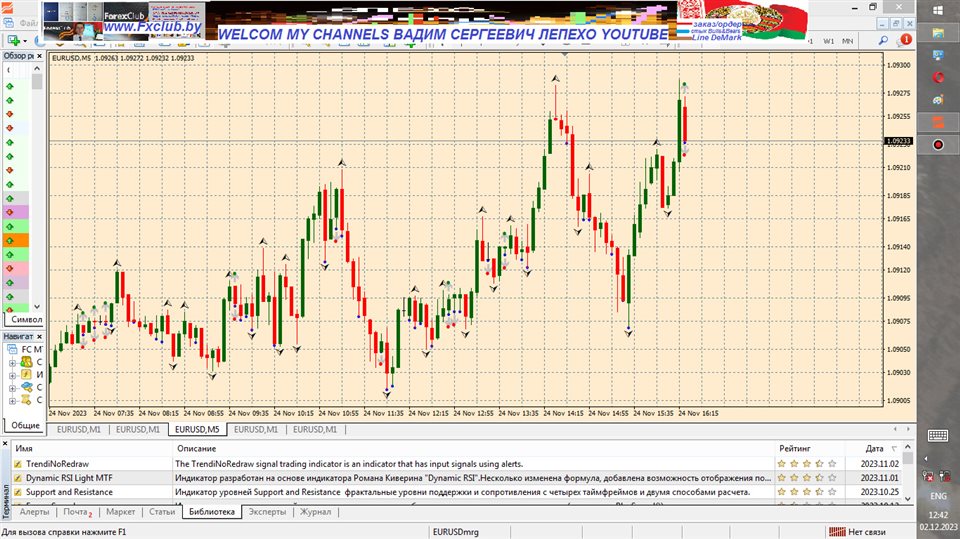This screenshot has height=539, width=960.
Task: Expand the scripts node in Navigator tree
Action: point(12,401)
